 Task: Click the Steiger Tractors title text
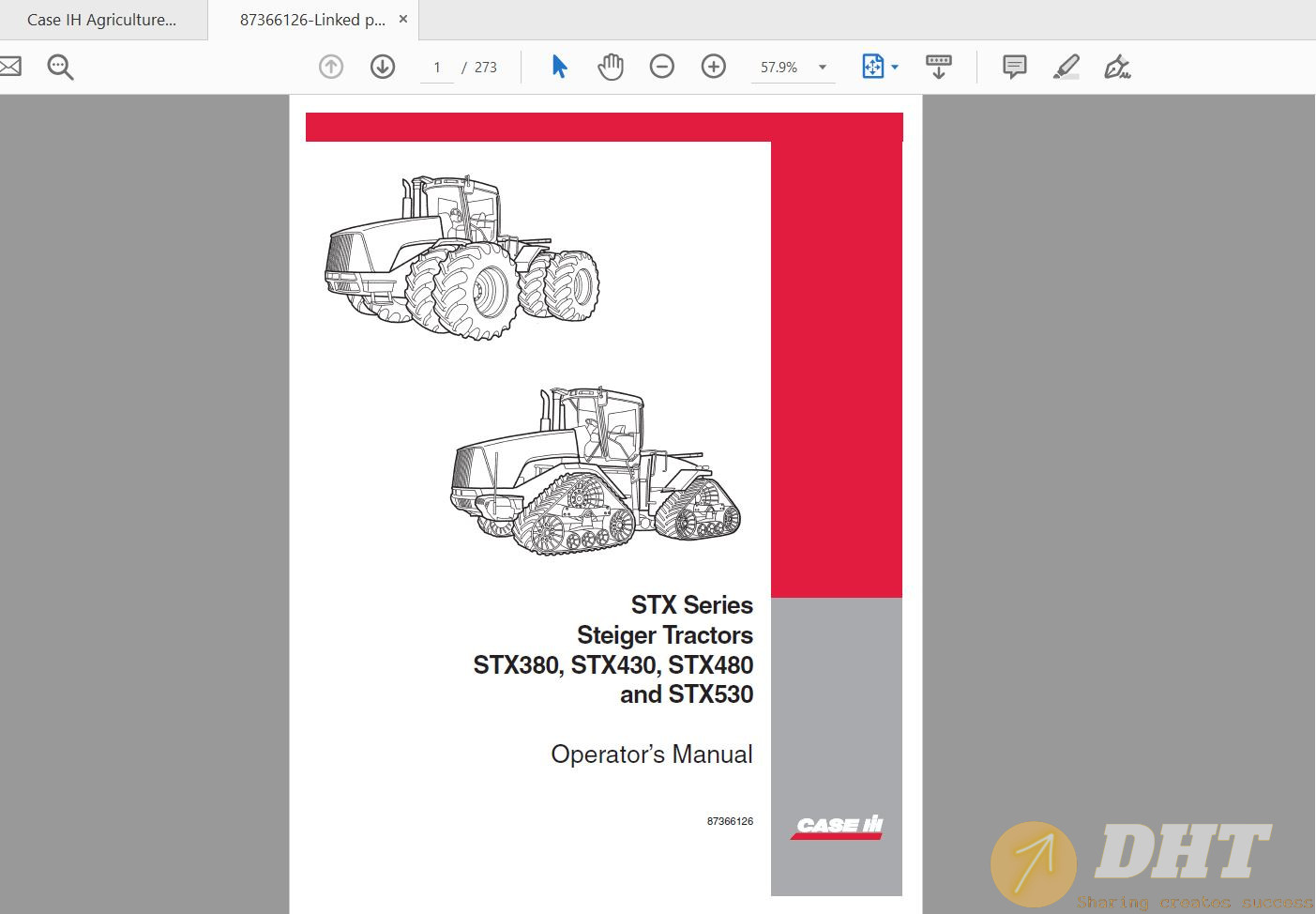pyautogui.click(x=664, y=635)
